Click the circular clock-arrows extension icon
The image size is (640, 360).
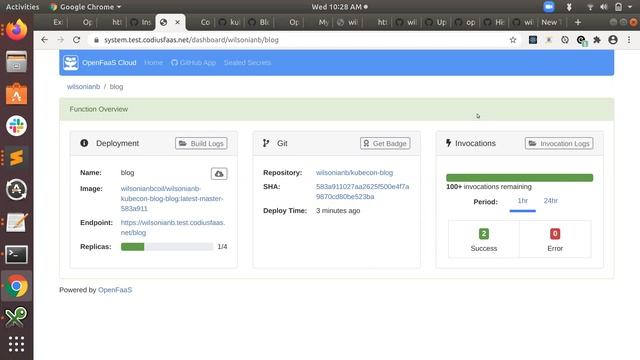point(564,40)
